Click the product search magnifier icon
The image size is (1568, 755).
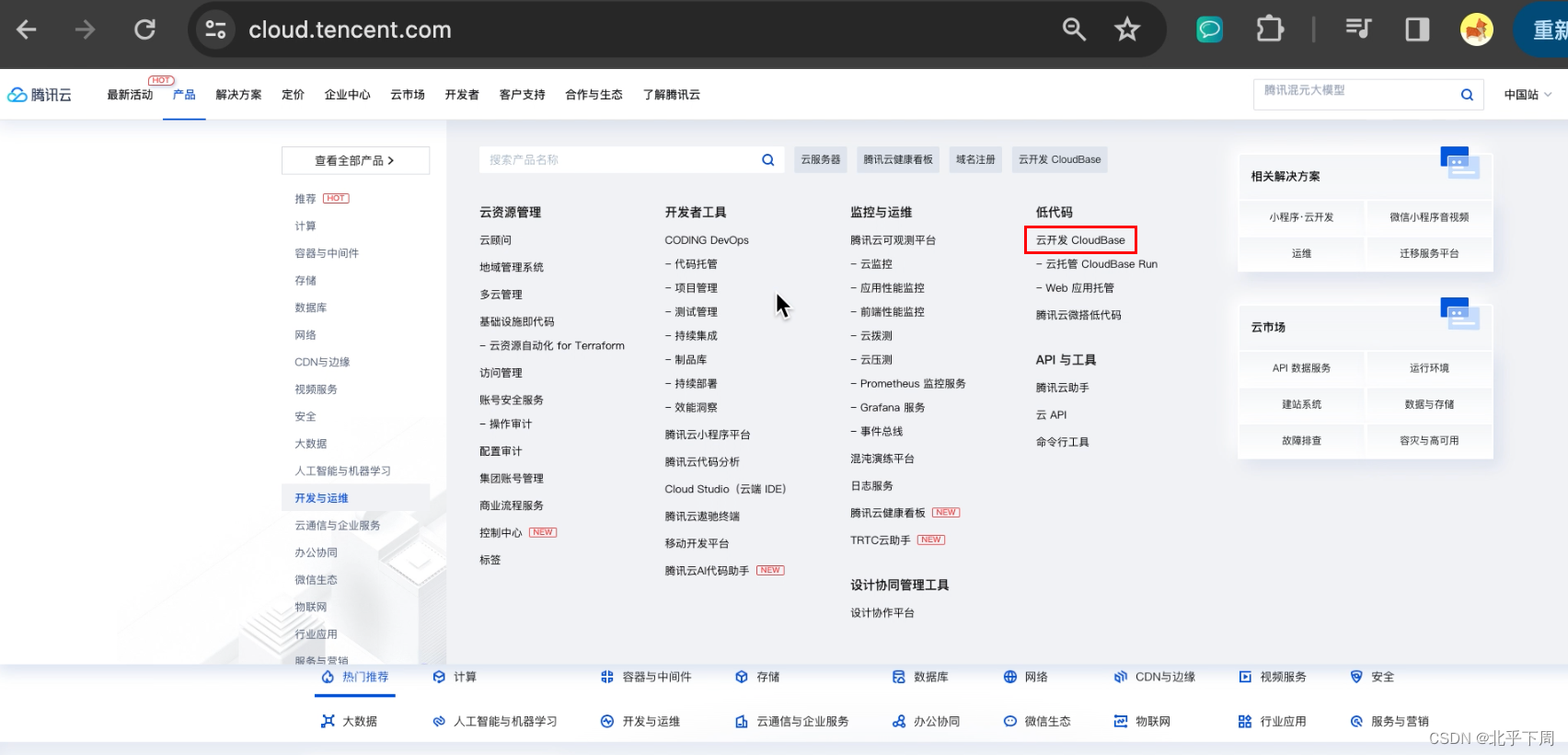768,160
